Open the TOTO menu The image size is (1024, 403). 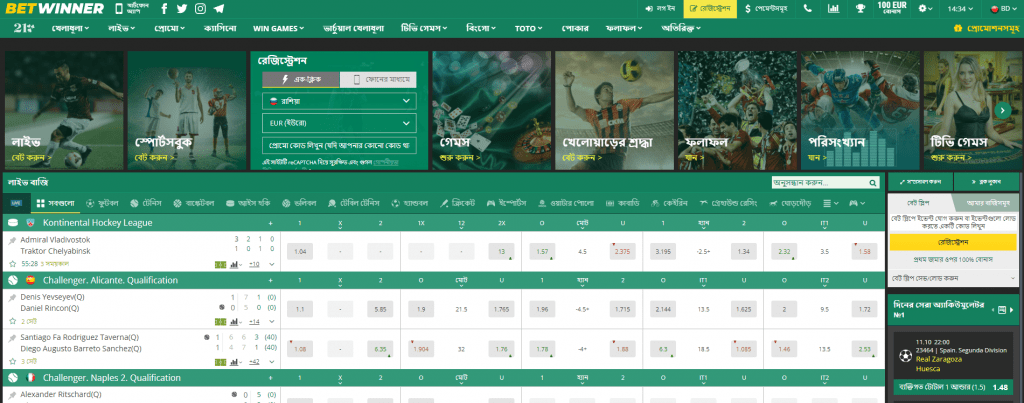529,28
